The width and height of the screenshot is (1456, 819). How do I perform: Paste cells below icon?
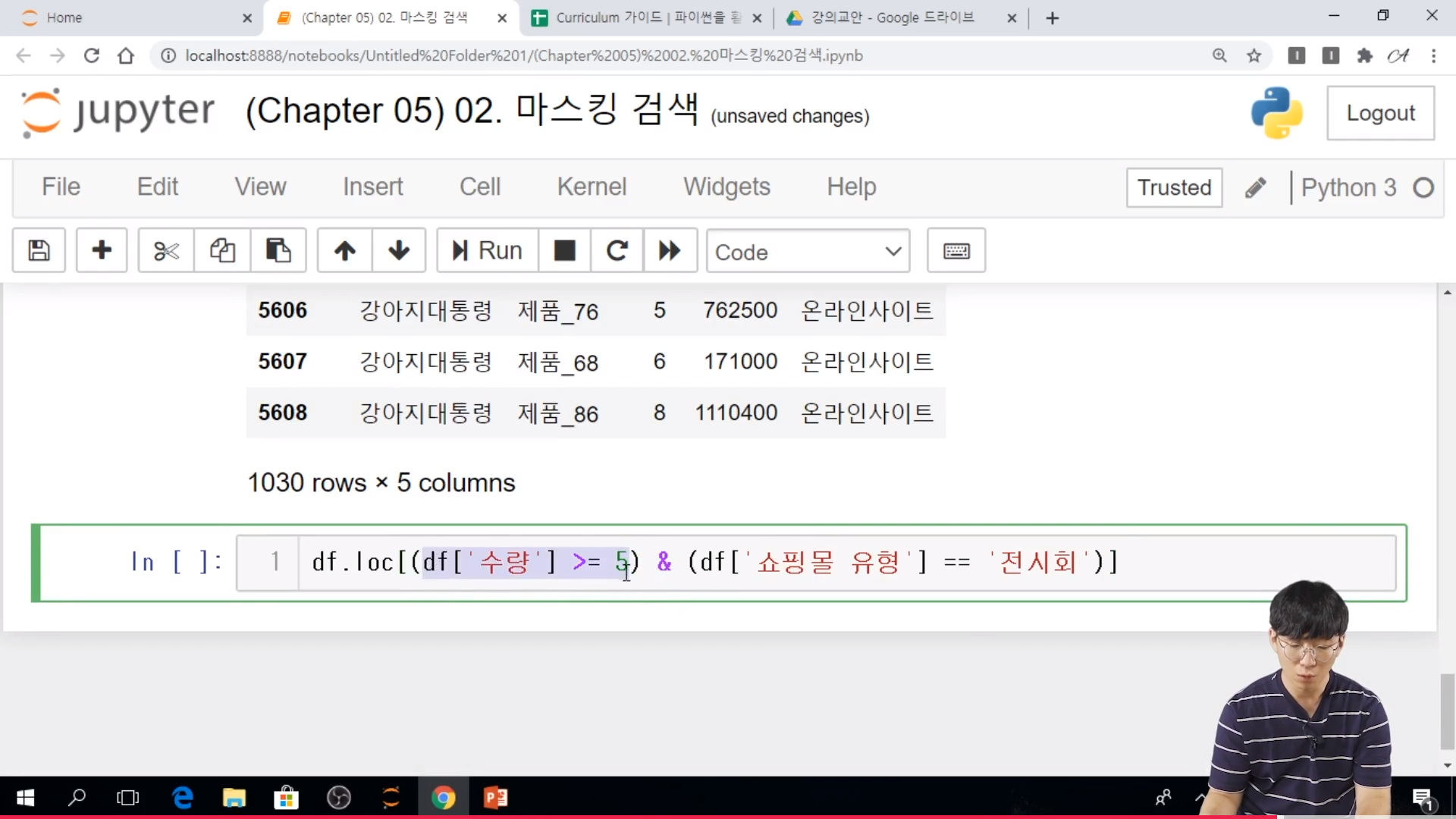coord(278,250)
